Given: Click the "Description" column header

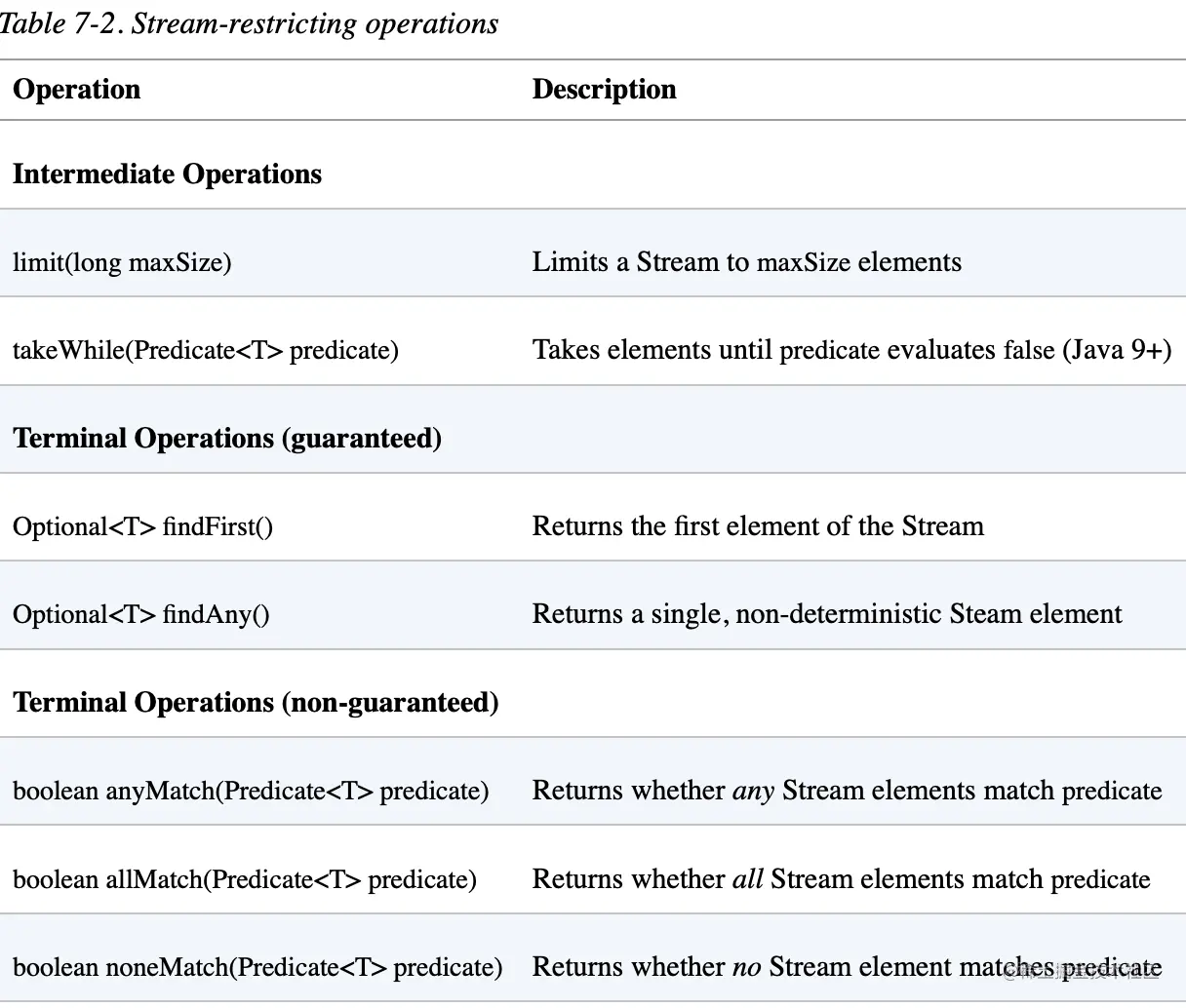Looking at the screenshot, I should pyautogui.click(x=604, y=90).
